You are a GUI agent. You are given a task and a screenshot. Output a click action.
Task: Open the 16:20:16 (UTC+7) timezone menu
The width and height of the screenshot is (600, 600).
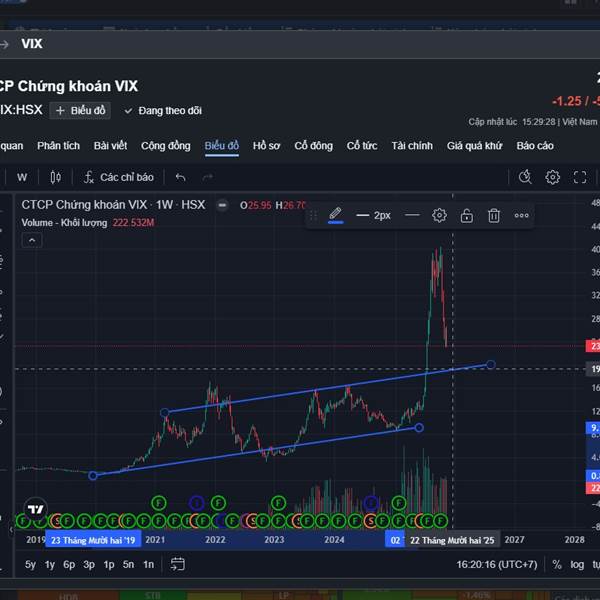(x=496, y=564)
